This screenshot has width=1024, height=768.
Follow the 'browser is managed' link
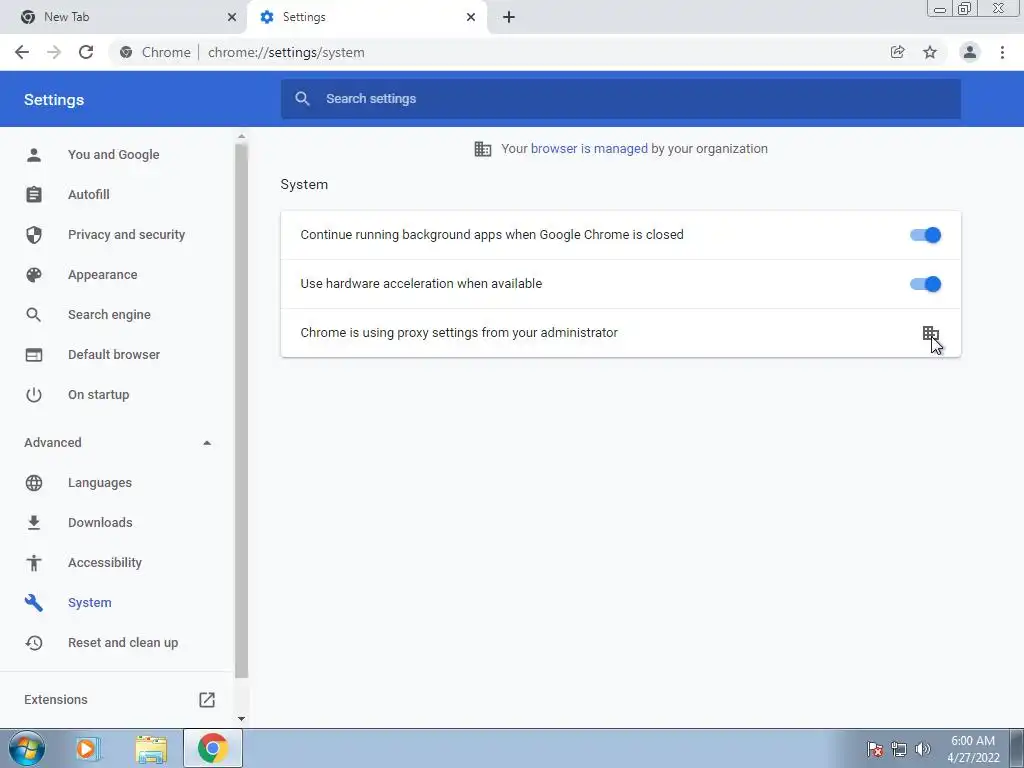589,149
